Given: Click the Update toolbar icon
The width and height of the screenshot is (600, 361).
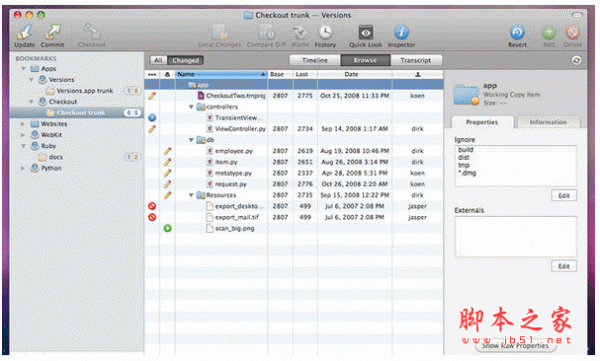Looking at the screenshot, I should click(24, 32).
